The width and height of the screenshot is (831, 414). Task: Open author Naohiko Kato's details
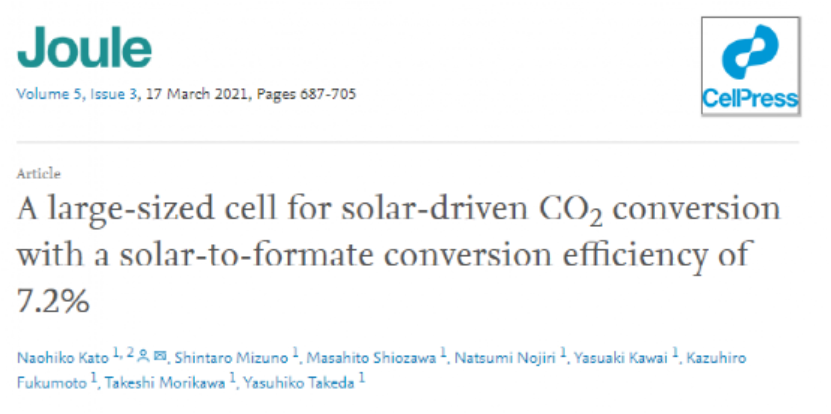click(63, 358)
